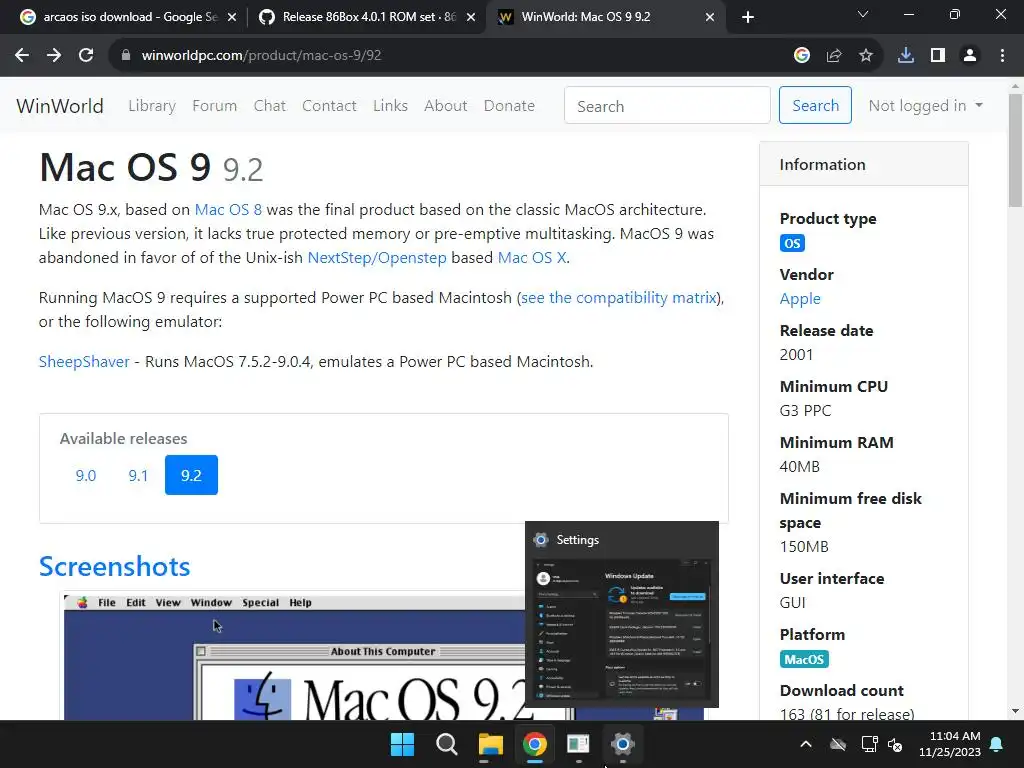
Task: Open the Windows Start menu
Action: pos(402,744)
